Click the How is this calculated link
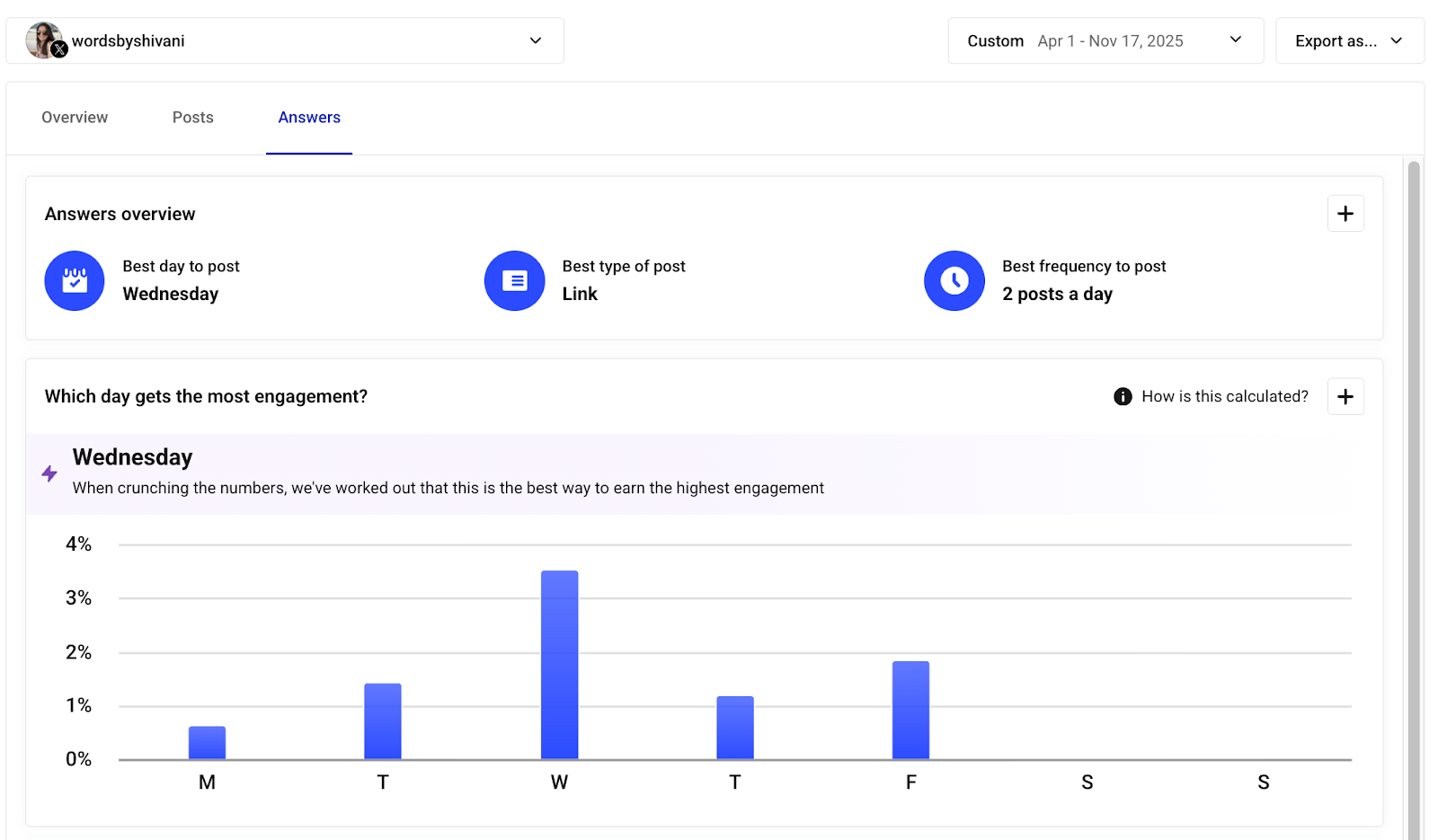Screen dimensions: 1438x840 (1225, 395)
